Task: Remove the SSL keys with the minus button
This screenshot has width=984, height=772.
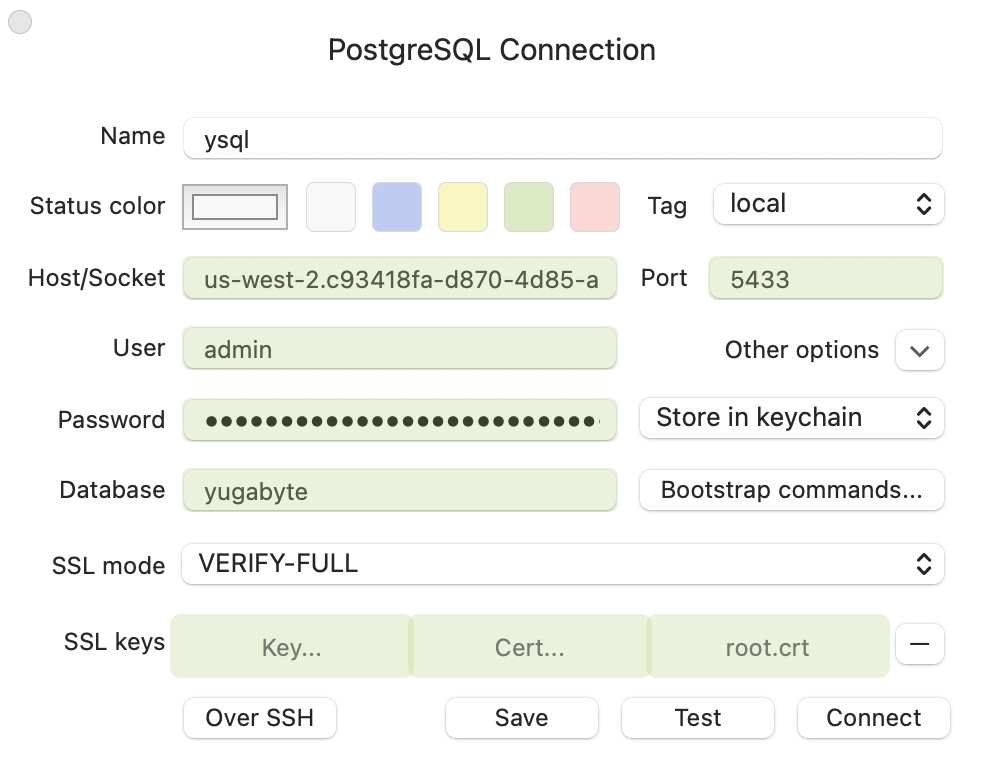Action: [x=919, y=644]
